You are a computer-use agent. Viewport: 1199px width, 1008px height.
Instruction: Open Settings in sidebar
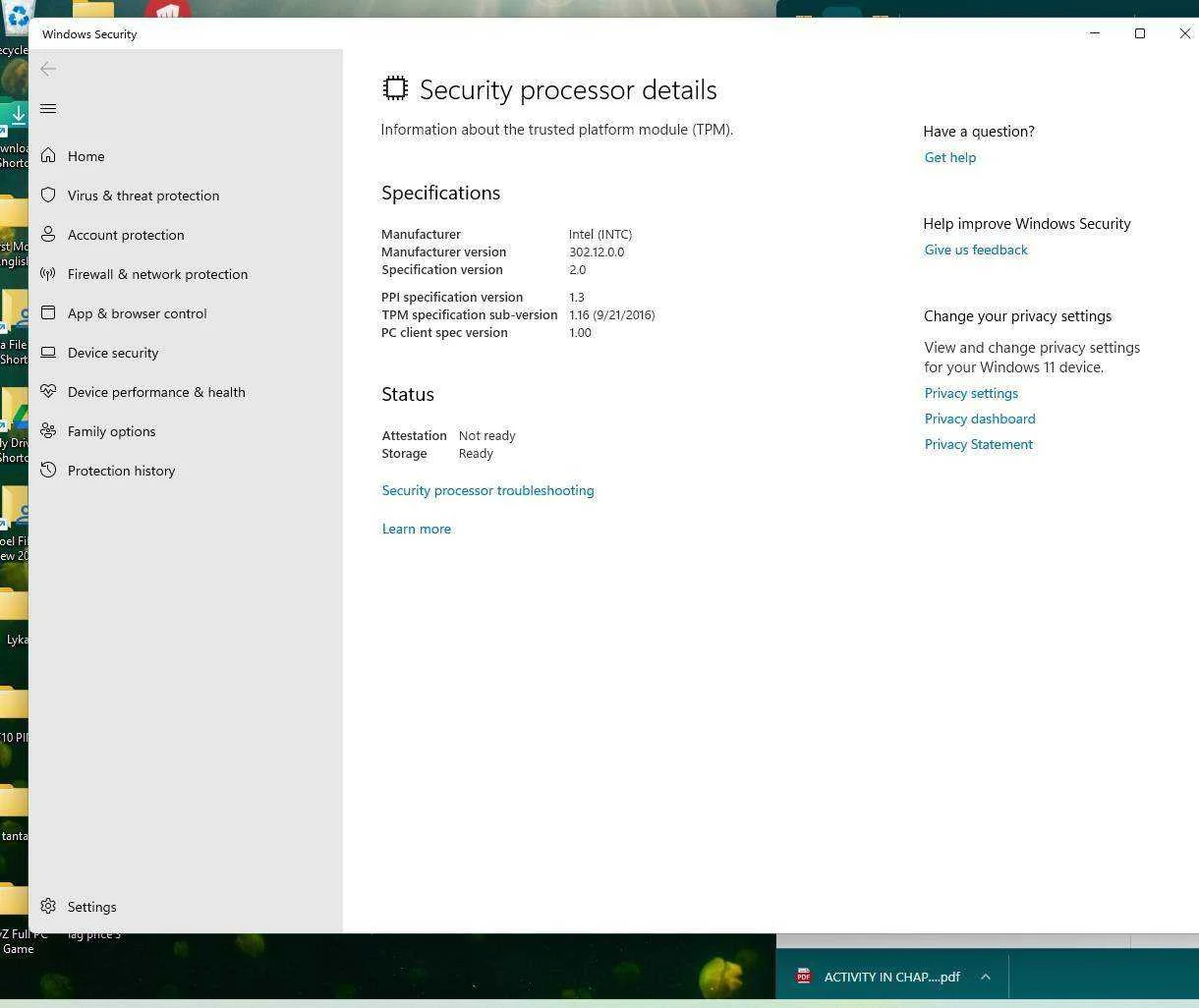(91, 907)
